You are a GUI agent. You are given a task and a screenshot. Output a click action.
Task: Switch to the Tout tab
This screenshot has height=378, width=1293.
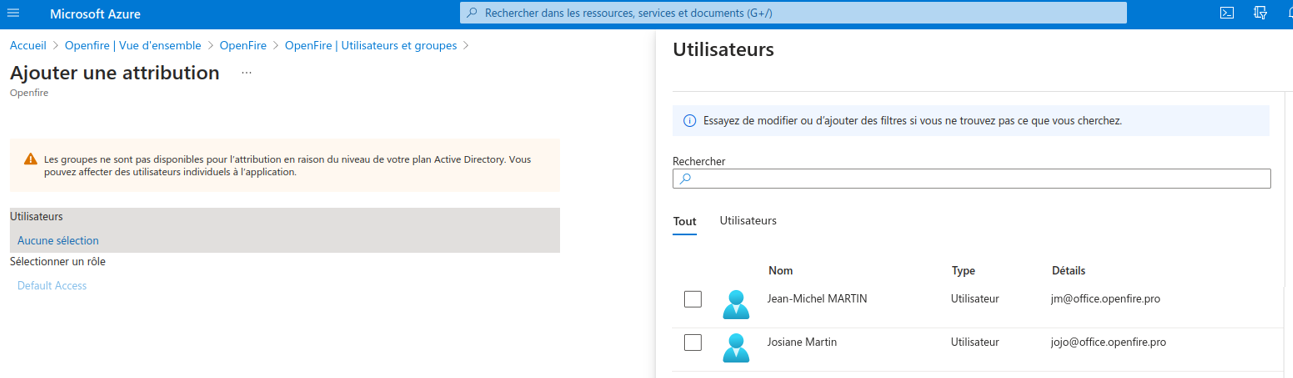684,221
